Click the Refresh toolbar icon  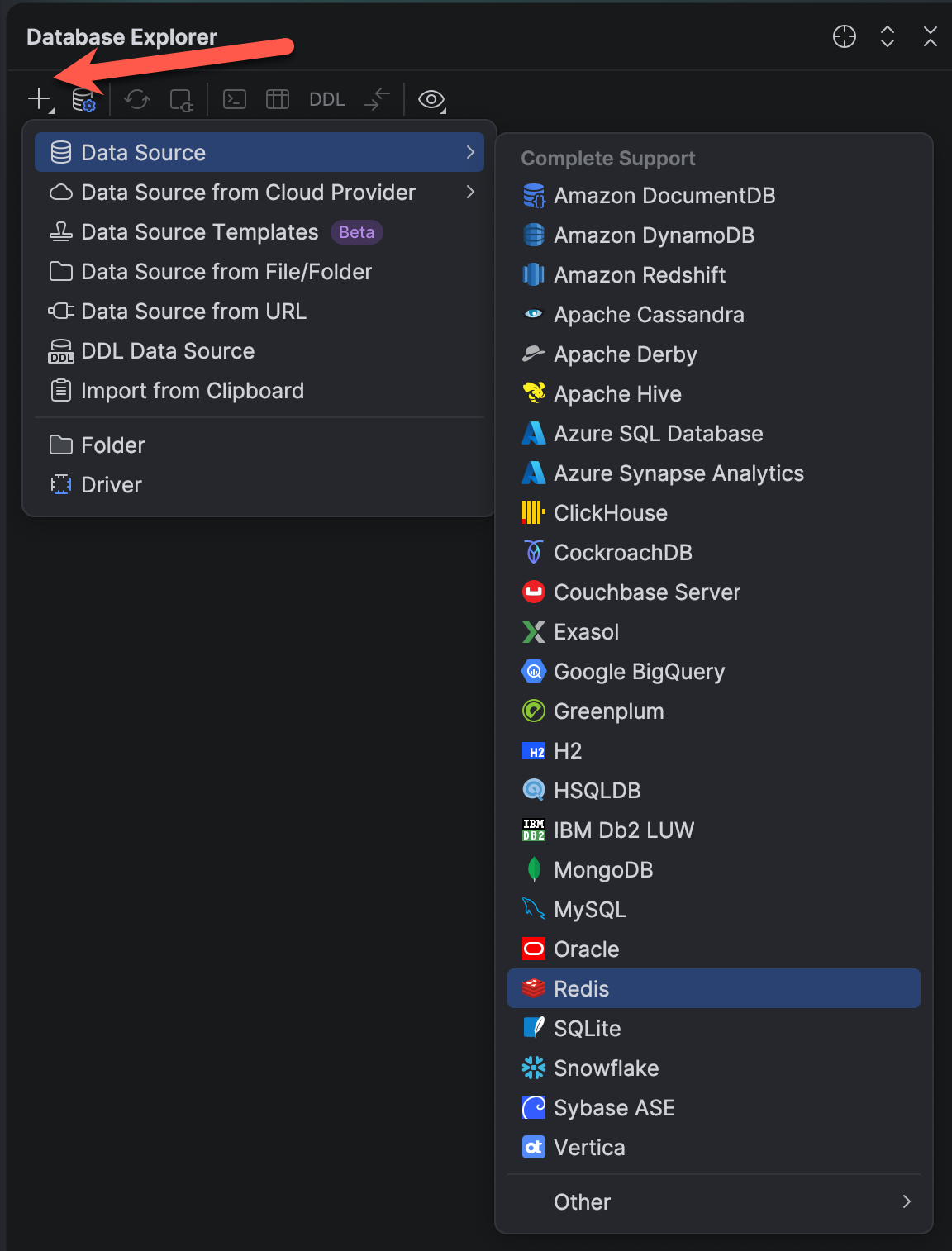(137, 100)
